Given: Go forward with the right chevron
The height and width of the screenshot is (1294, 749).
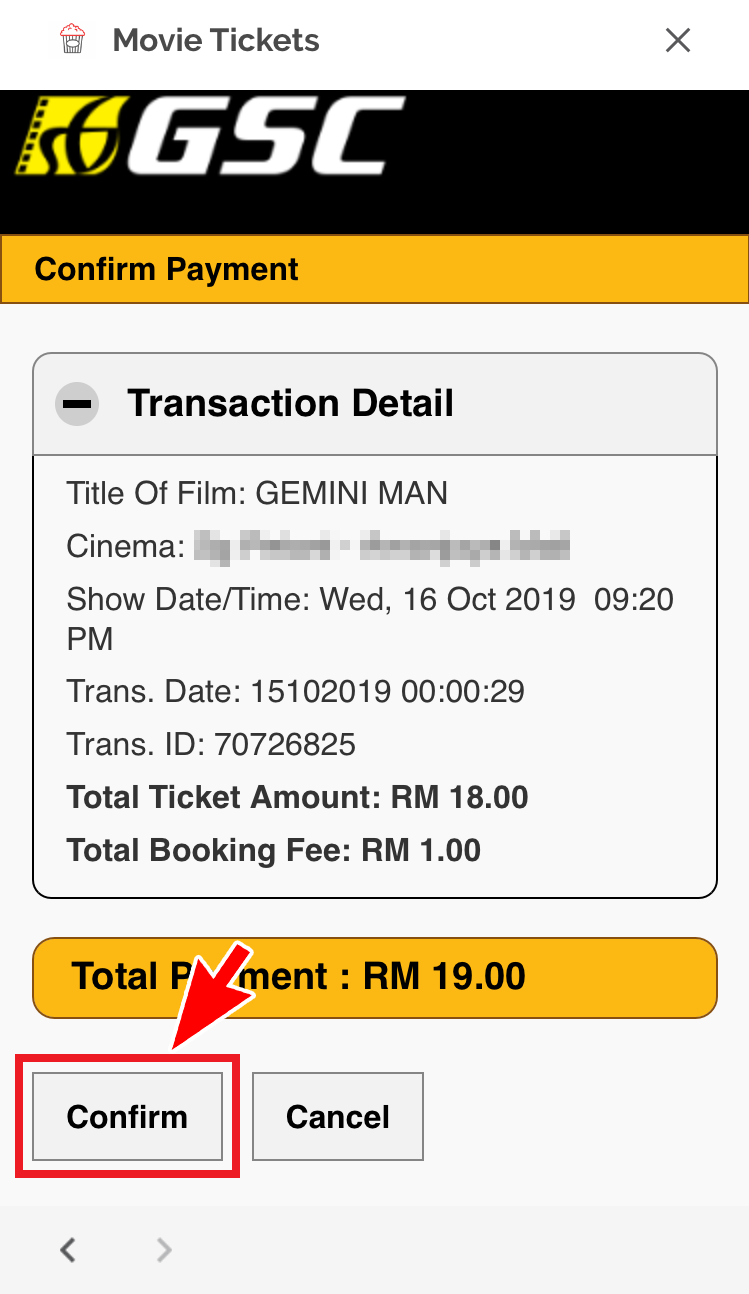Looking at the screenshot, I should (x=165, y=1249).
